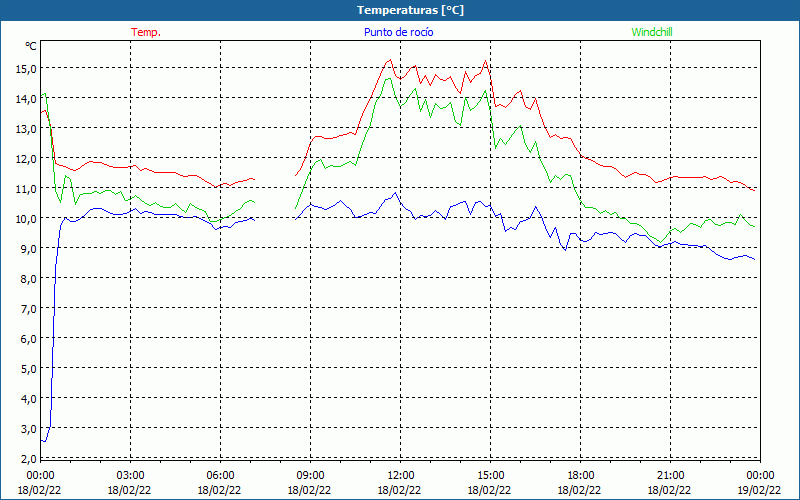Click the 15:00 time axis label

click(490, 476)
